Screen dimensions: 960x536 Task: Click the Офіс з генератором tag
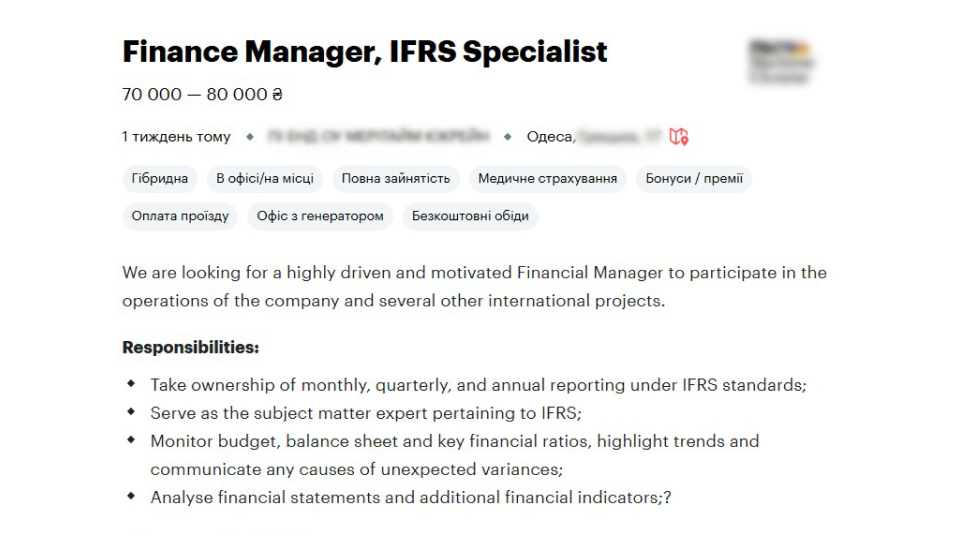320,216
